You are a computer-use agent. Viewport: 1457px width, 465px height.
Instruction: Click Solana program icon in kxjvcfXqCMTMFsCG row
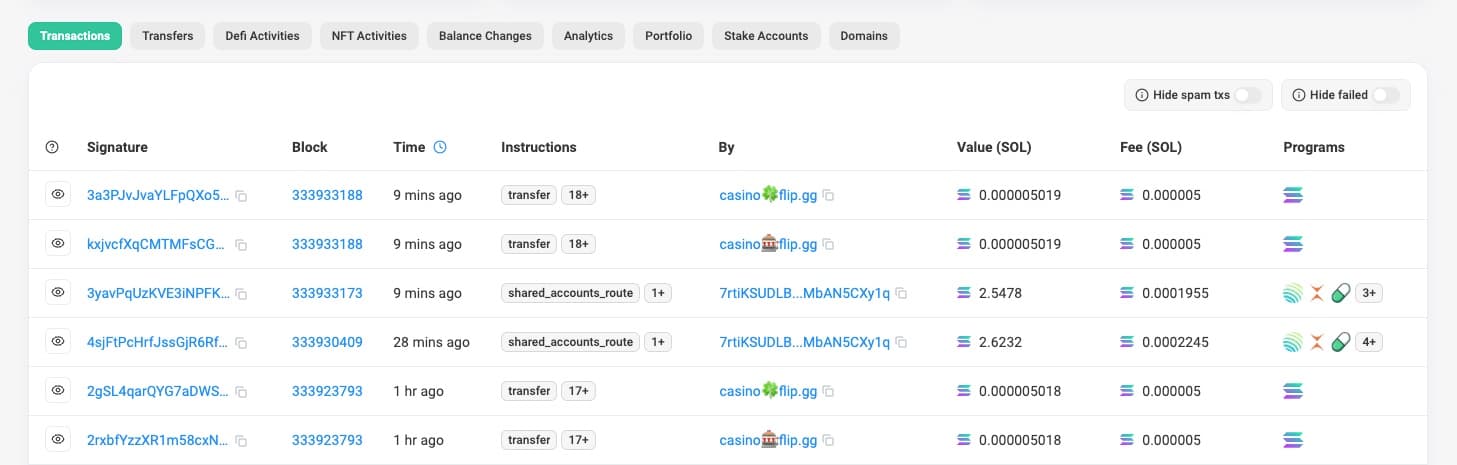(1293, 244)
